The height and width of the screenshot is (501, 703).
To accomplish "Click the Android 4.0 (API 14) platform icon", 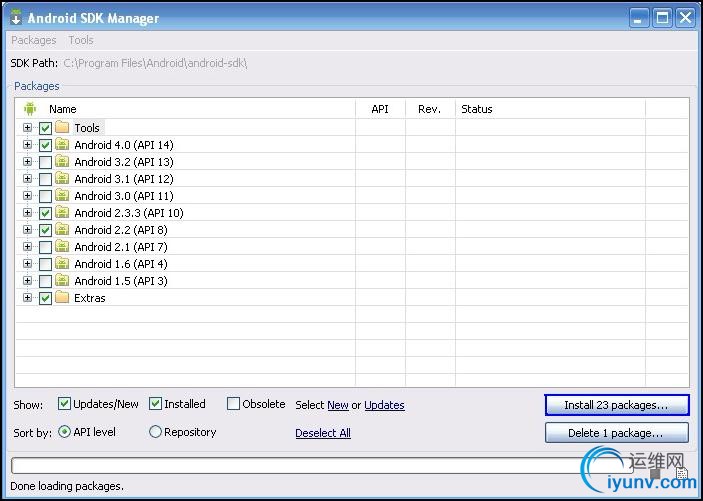I will pos(62,145).
